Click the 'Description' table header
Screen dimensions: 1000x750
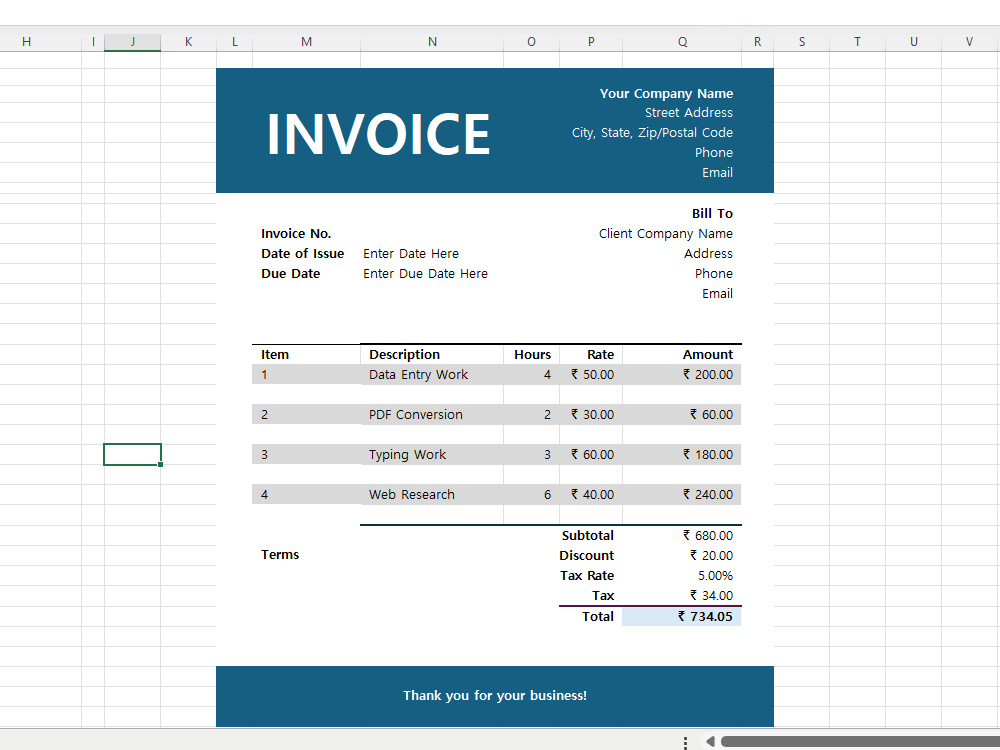404,355
